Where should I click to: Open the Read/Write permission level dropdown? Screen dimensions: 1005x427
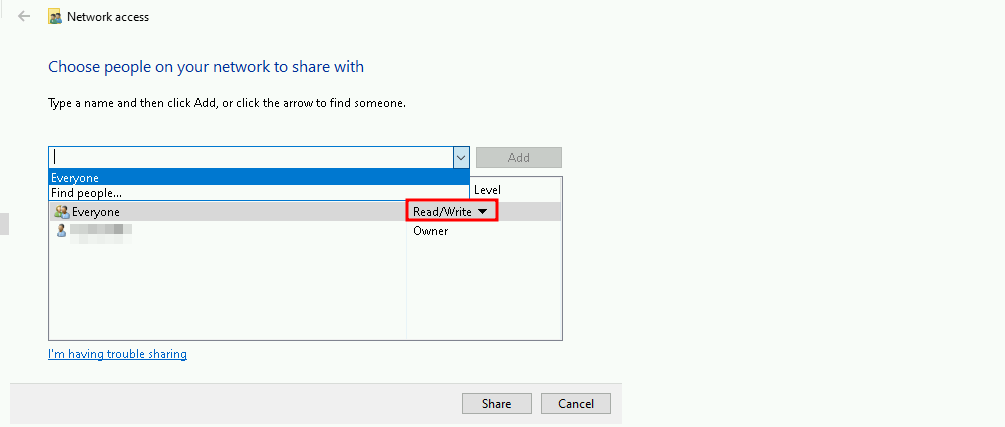452,212
